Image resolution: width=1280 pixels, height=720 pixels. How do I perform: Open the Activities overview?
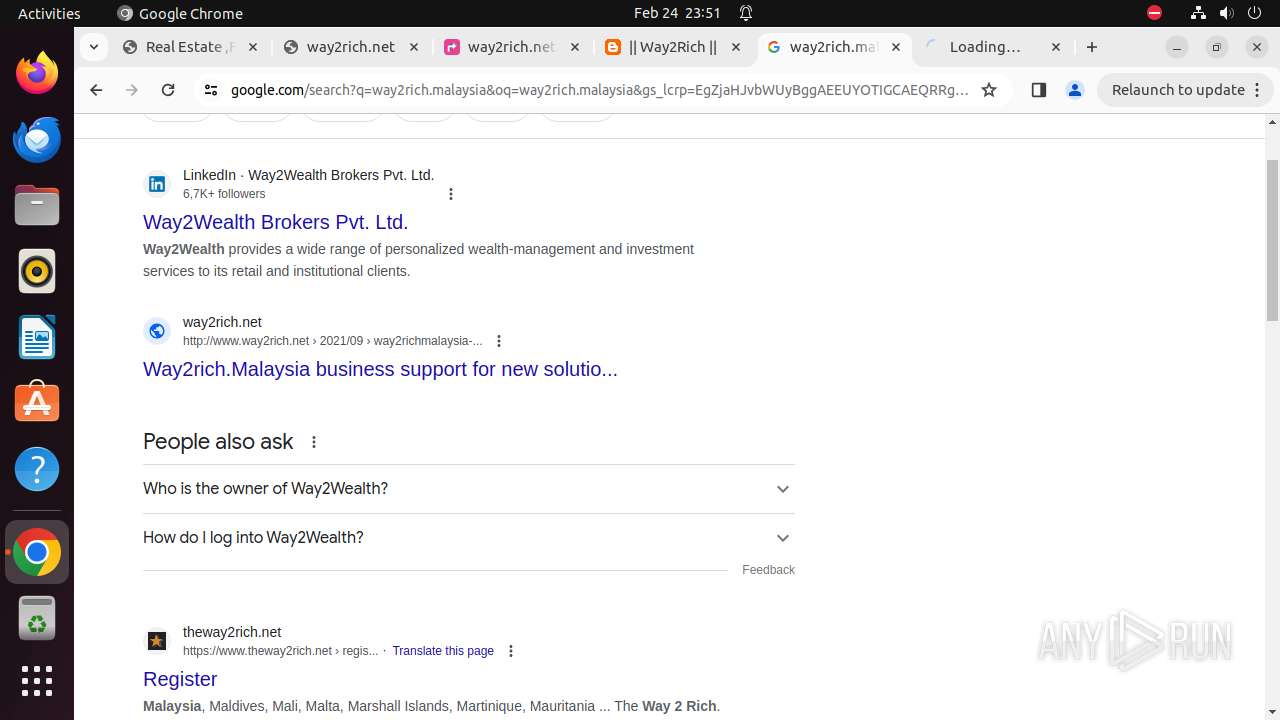tap(49, 13)
